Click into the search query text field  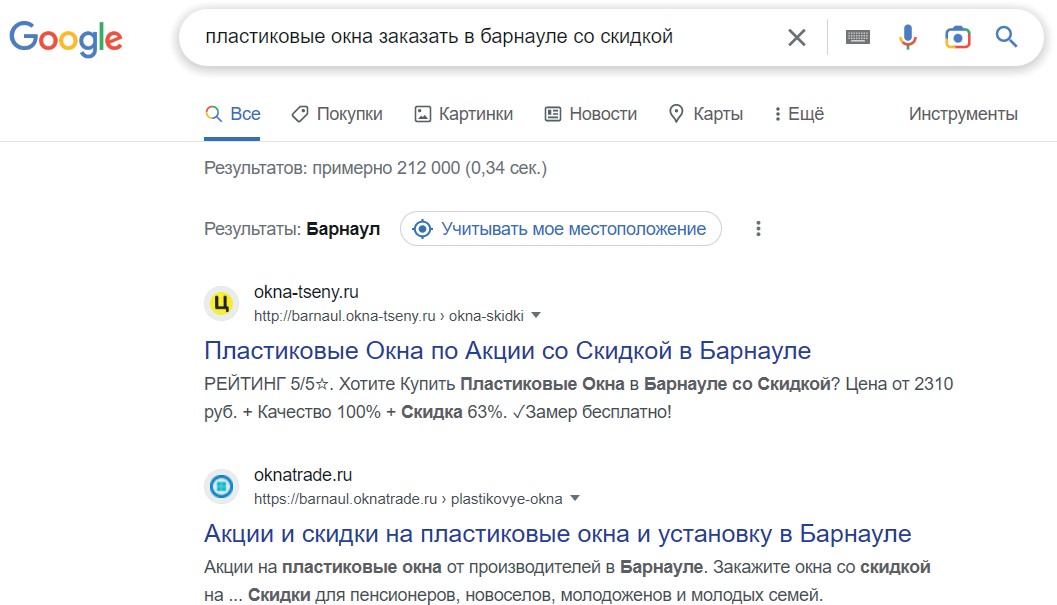[480, 38]
